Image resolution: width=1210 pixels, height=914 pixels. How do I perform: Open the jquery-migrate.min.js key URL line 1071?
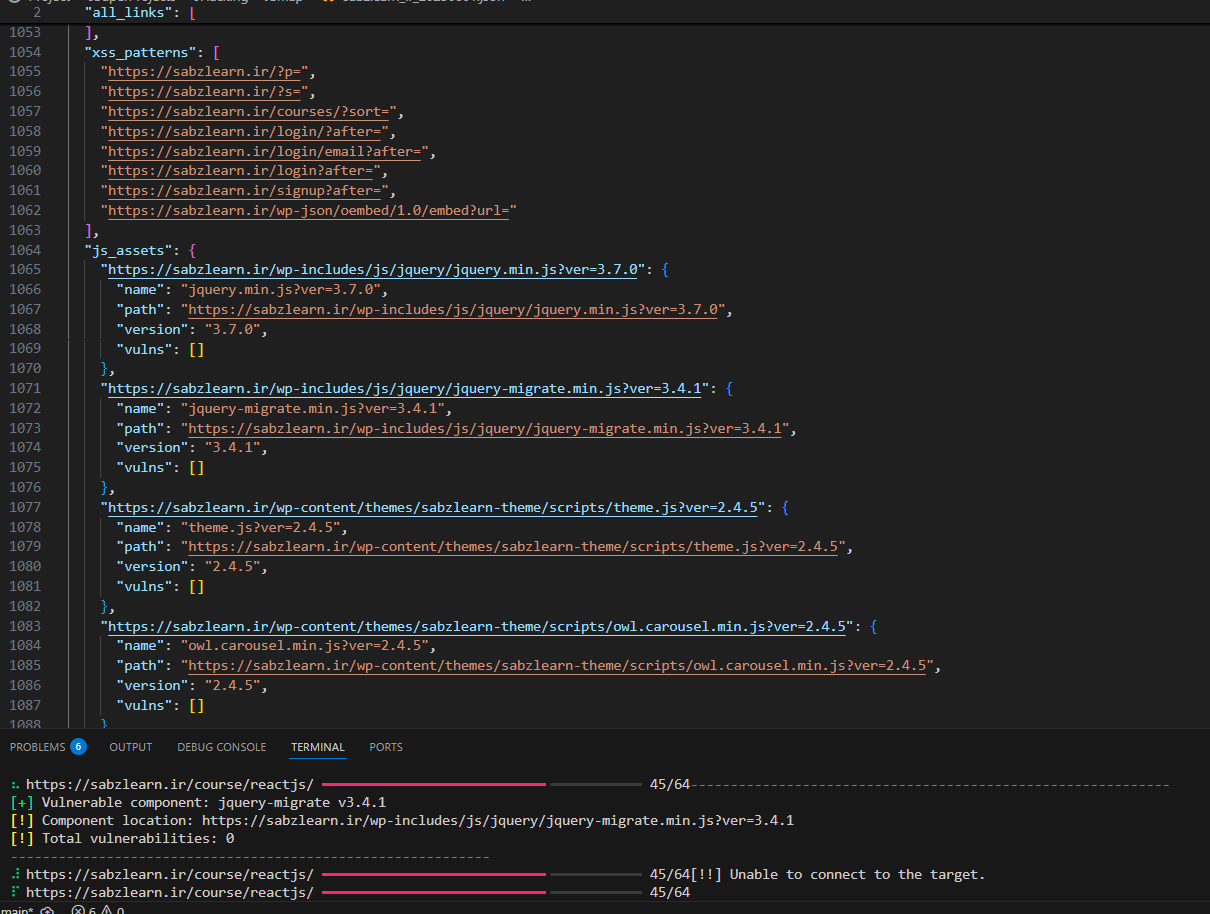[406, 389]
